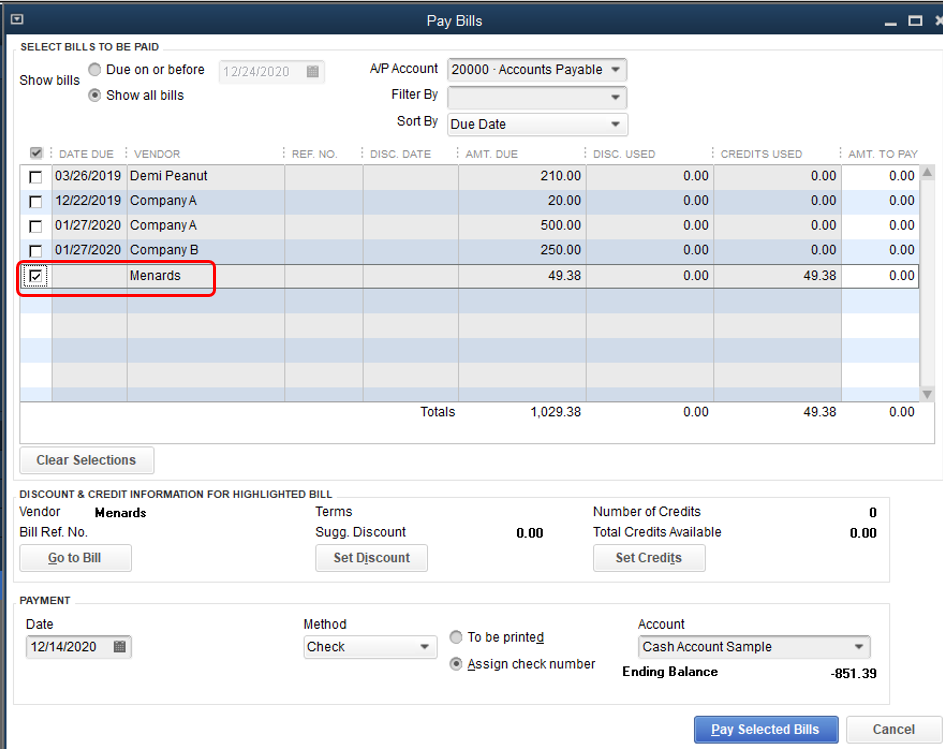Click the bills list scroll up arrow

(927, 173)
